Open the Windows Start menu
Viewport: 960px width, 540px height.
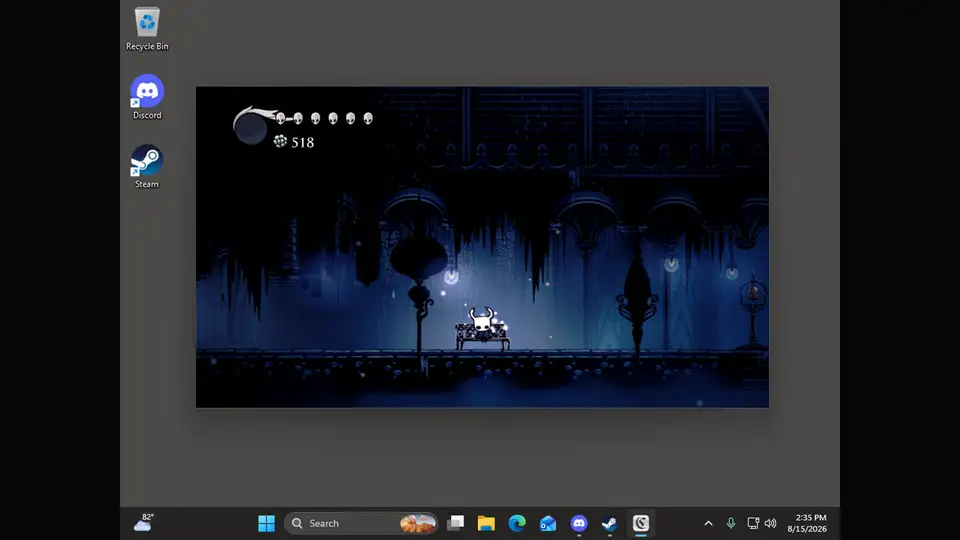pyautogui.click(x=266, y=523)
